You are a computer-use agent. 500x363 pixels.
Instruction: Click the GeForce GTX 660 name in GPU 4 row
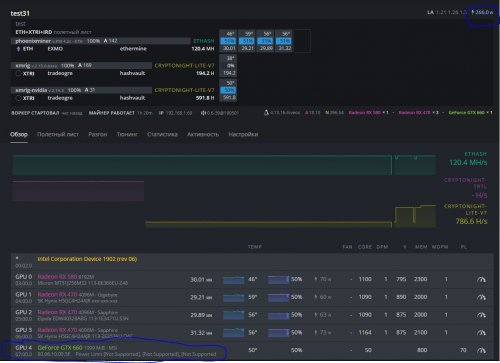tap(60, 348)
